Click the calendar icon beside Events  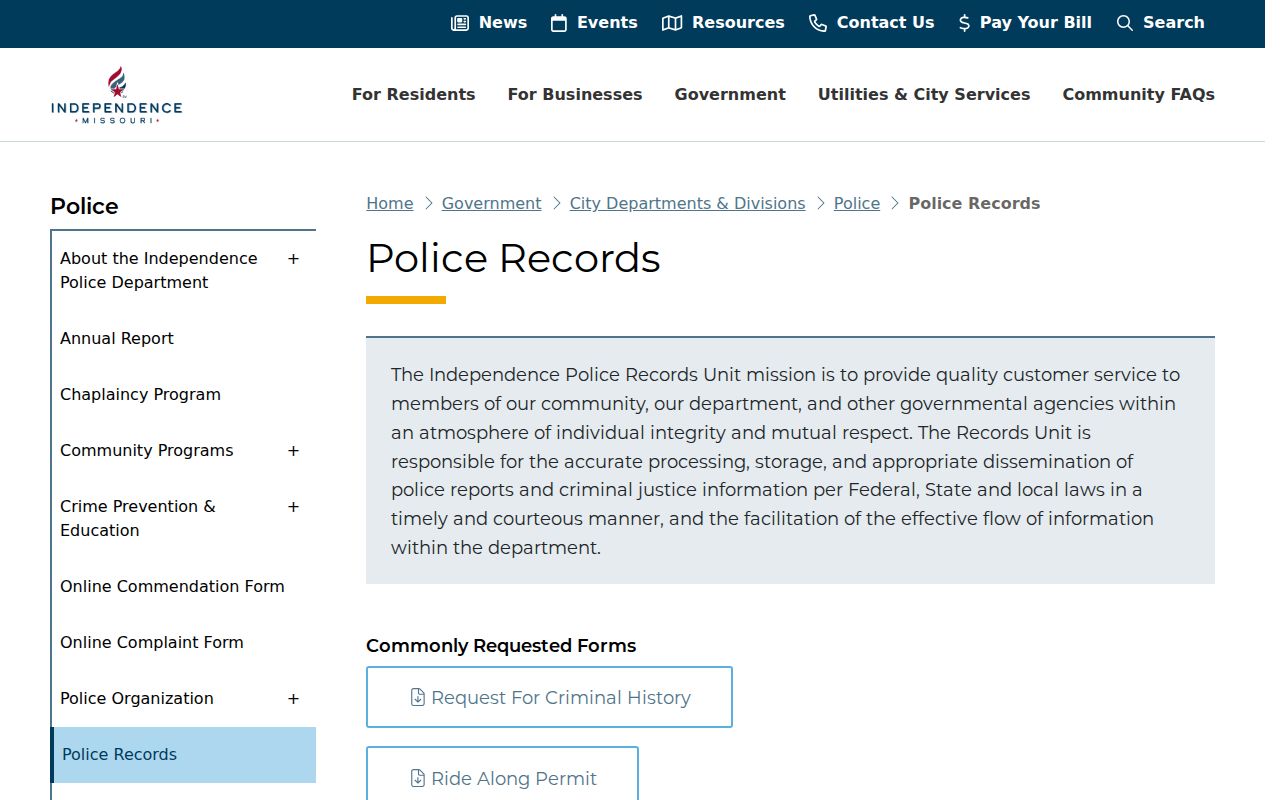(559, 23)
